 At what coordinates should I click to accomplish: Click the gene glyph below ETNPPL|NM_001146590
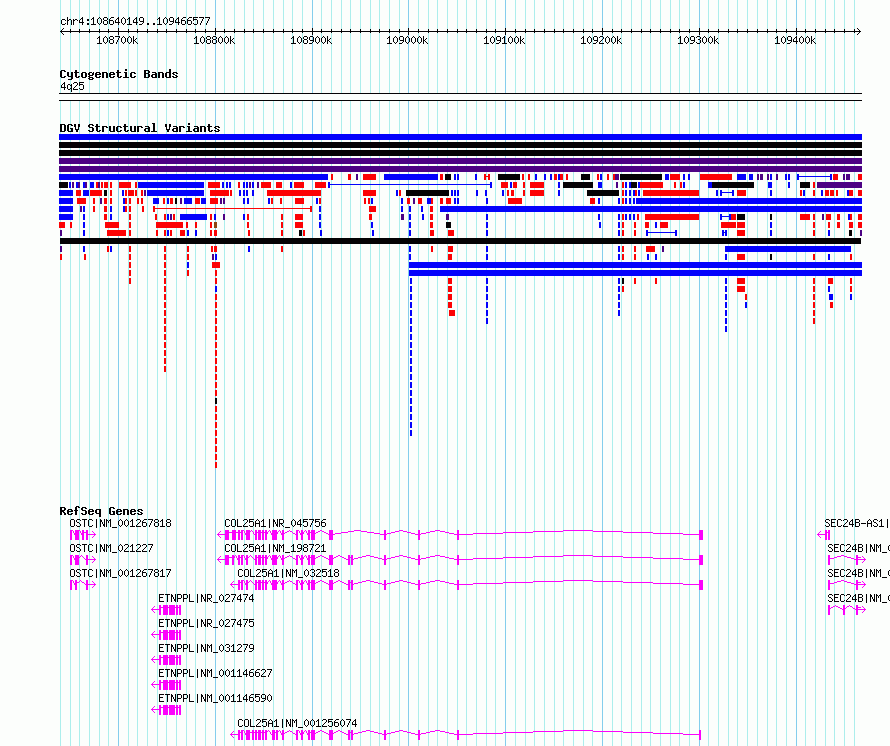pyautogui.click(x=166, y=710)
